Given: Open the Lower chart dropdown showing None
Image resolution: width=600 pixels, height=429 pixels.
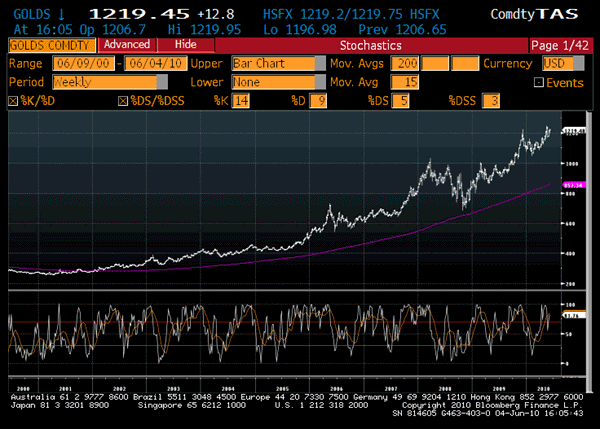Looking at the screenshot, I should [273, 82].
